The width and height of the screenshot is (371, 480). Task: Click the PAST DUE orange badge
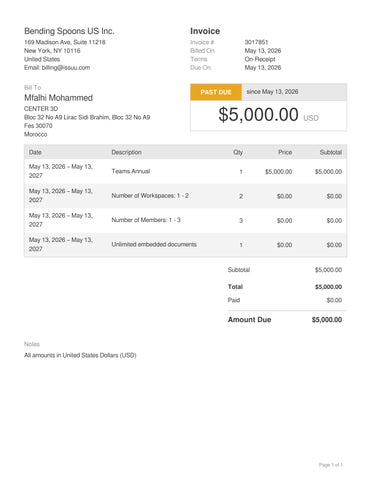click(216, 92)
